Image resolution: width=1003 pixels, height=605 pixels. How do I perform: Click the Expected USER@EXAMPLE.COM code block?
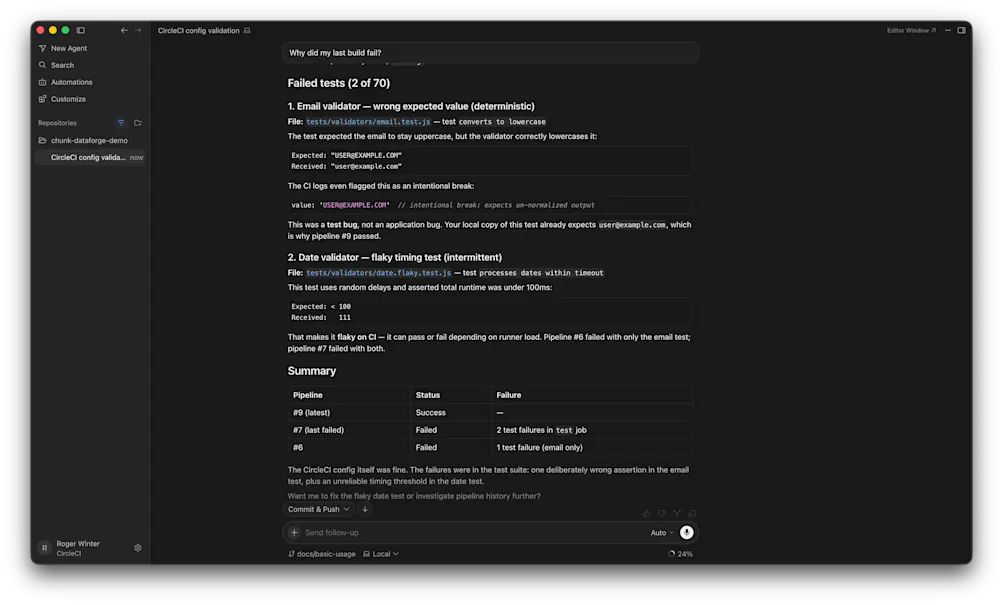tap(490, 161)
